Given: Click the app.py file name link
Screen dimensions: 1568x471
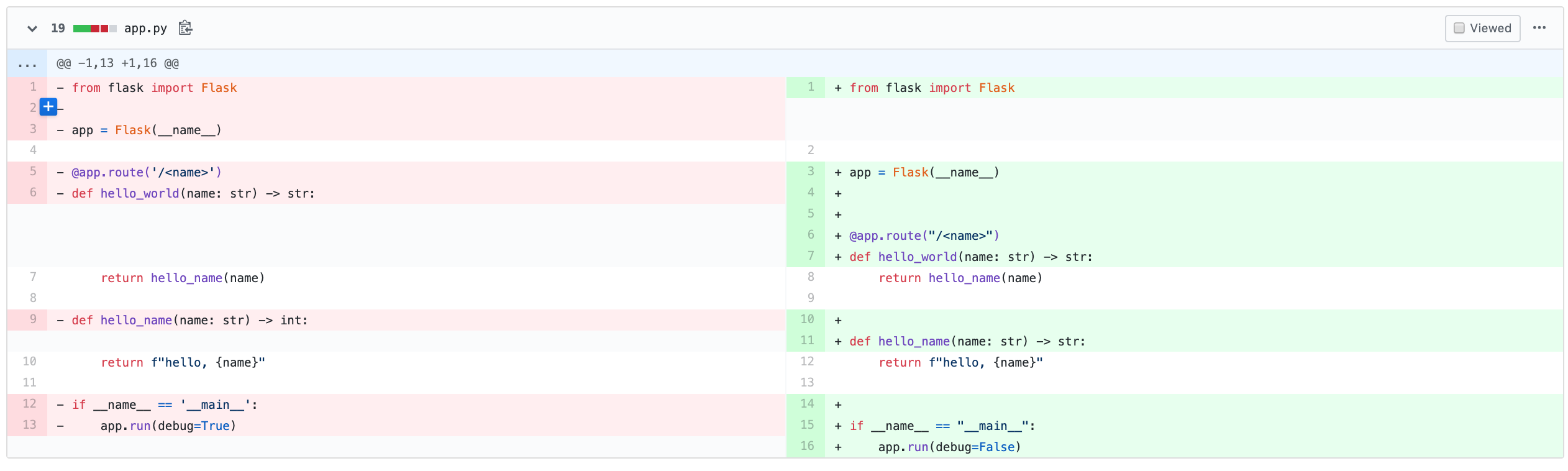Looking at the screenshot, I should [145, 29].
